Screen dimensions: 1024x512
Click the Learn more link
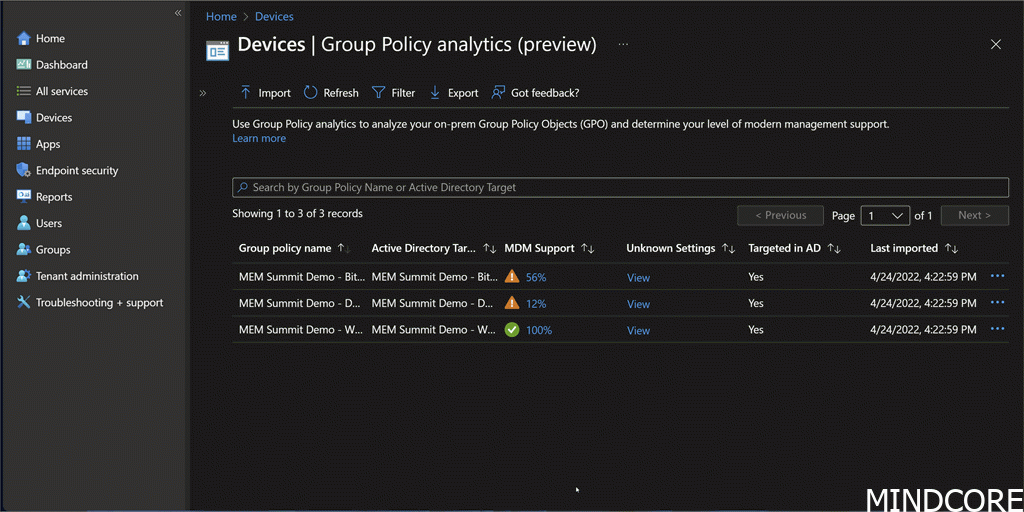259,138
